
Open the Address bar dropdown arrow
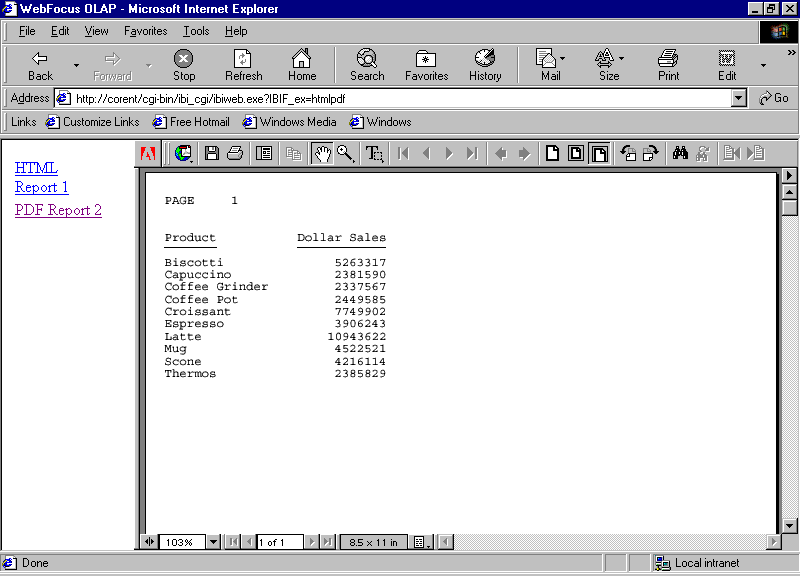click(738, 98)
